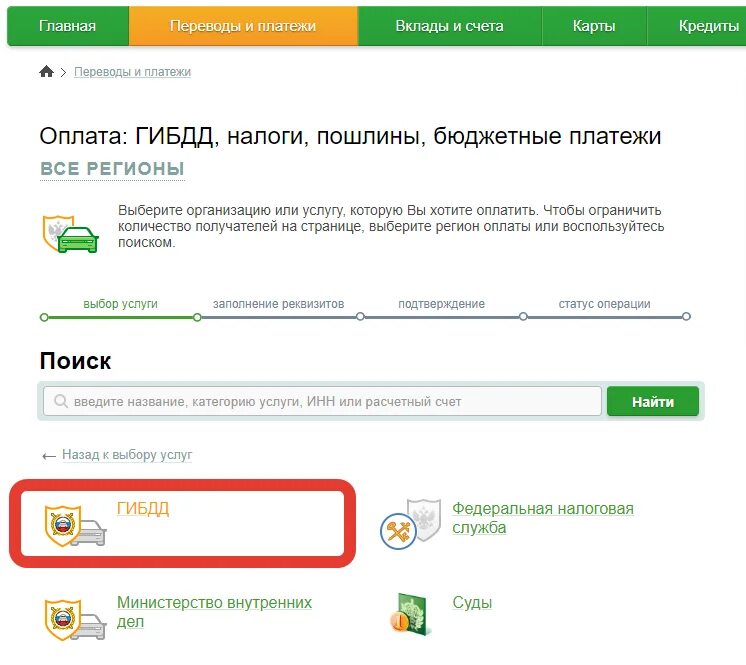Click the статус операции step label
The image size is (746, 665).
(x=604, y=304)
